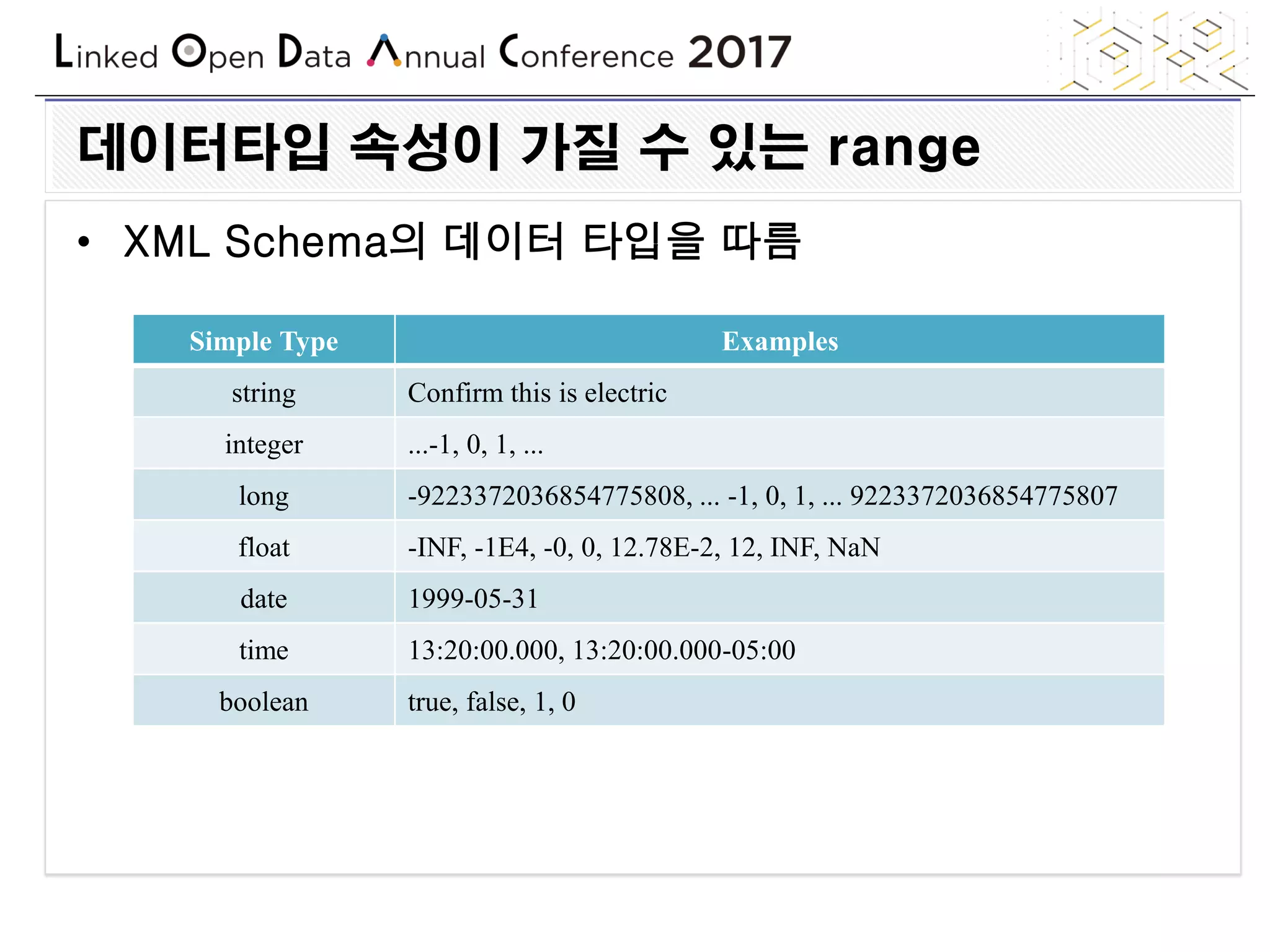This screenshot has width=1270, height=952.
Task: Click the slide title ending with 'range'
Action: (528, 147)
